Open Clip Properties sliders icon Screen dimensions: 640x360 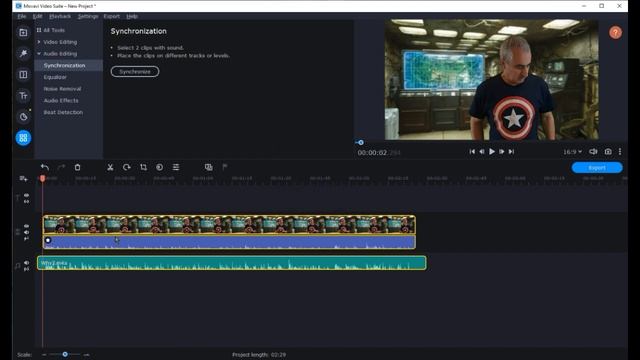click(176, 167)
